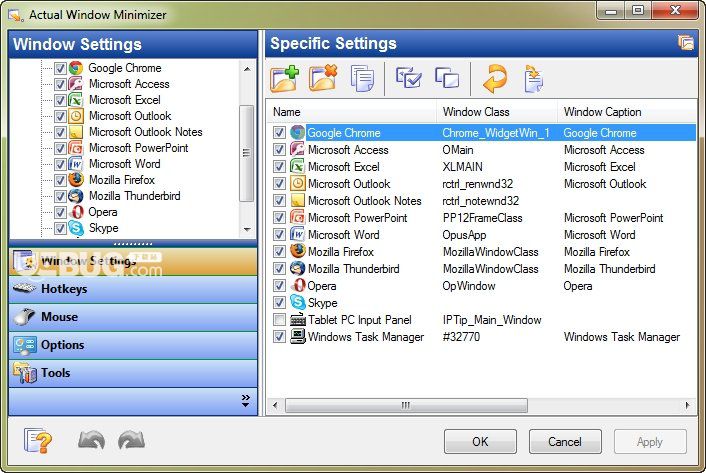706x473 pixels.
Task: Click the horizontal scrollbar left arrow
Action: [x=275, y=405]
